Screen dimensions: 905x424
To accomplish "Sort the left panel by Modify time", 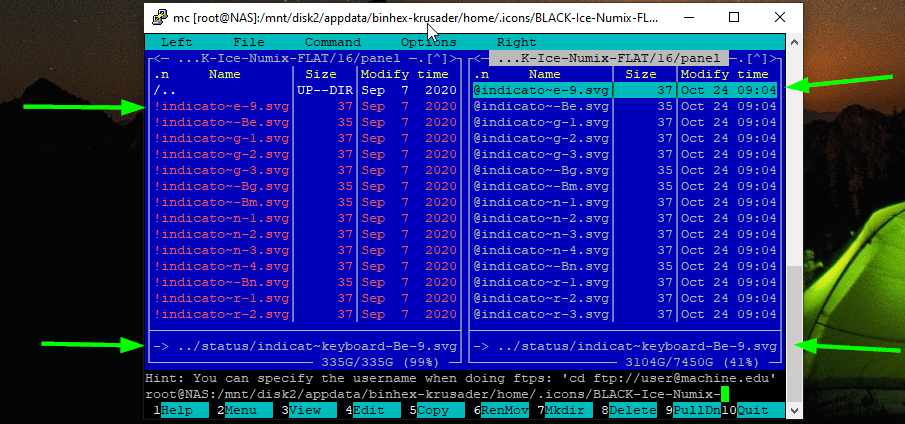I will pyautogui.click(x=405, y=74).
